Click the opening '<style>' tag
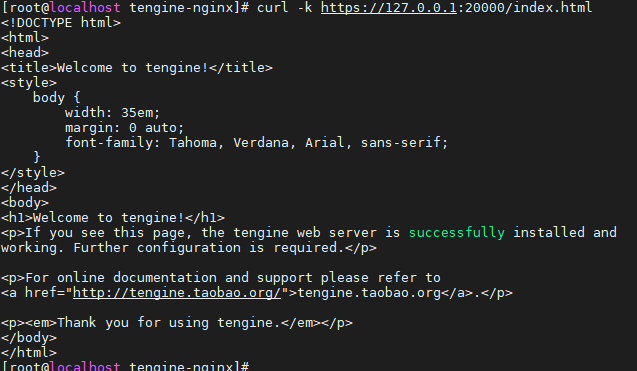637x371 pixels. 29,82
